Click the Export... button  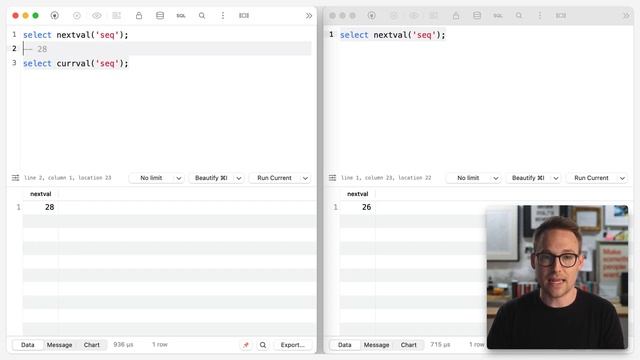point(293,345)
